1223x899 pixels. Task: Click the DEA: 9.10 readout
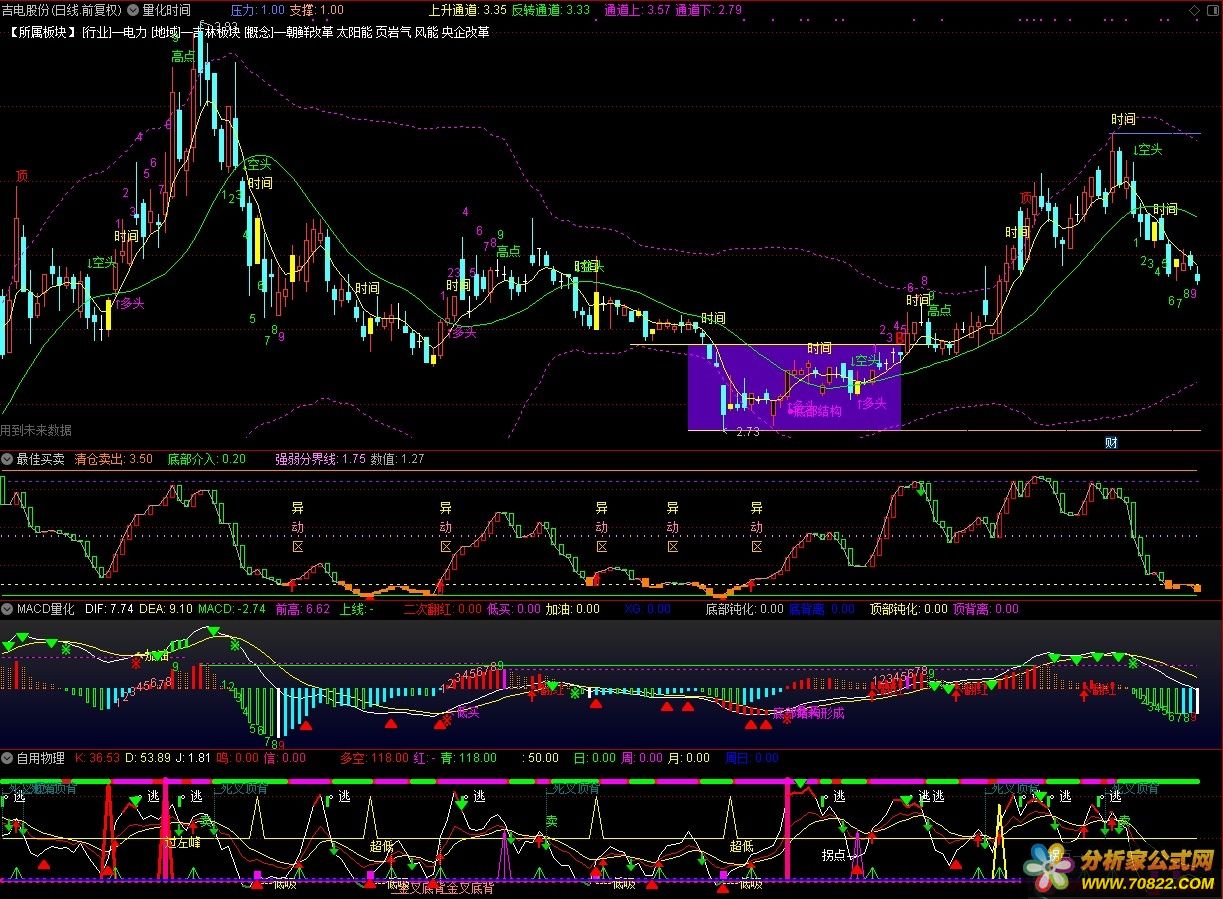click(165, 608)
